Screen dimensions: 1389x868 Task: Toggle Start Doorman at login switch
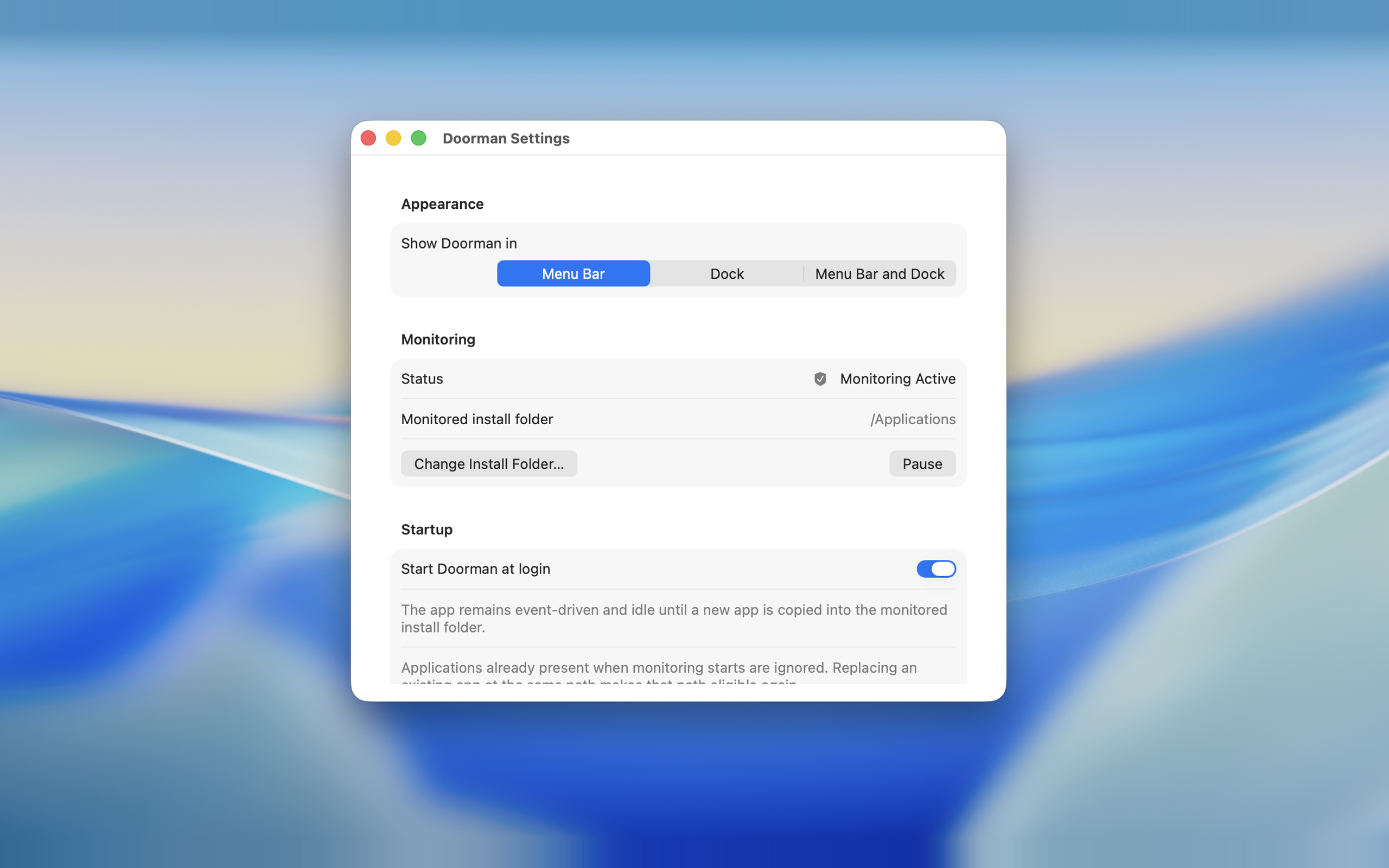pos(936,569)
